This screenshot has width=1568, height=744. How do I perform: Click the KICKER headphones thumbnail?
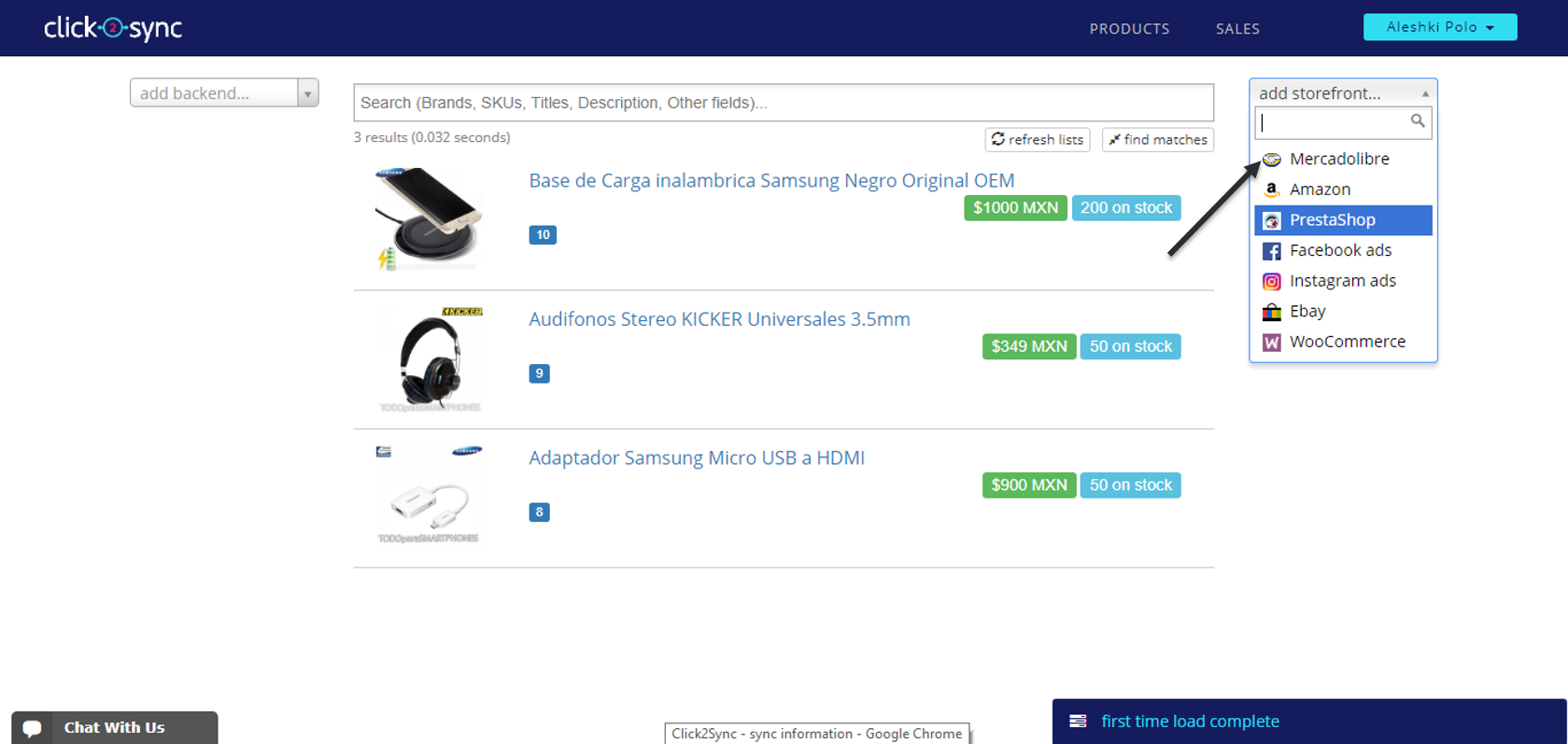coord(430,359)
